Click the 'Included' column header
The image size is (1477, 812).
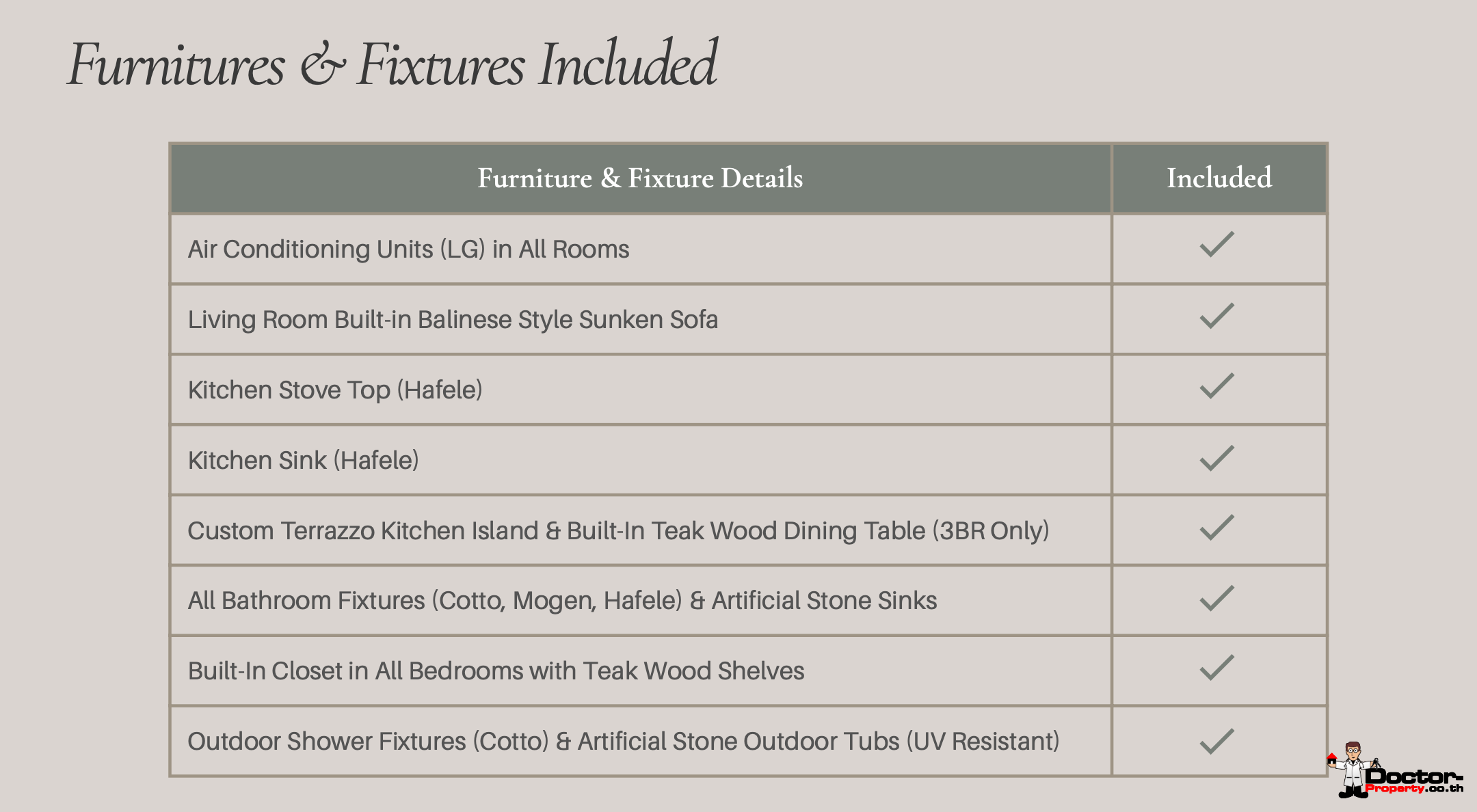click(x=1219, y=178)
